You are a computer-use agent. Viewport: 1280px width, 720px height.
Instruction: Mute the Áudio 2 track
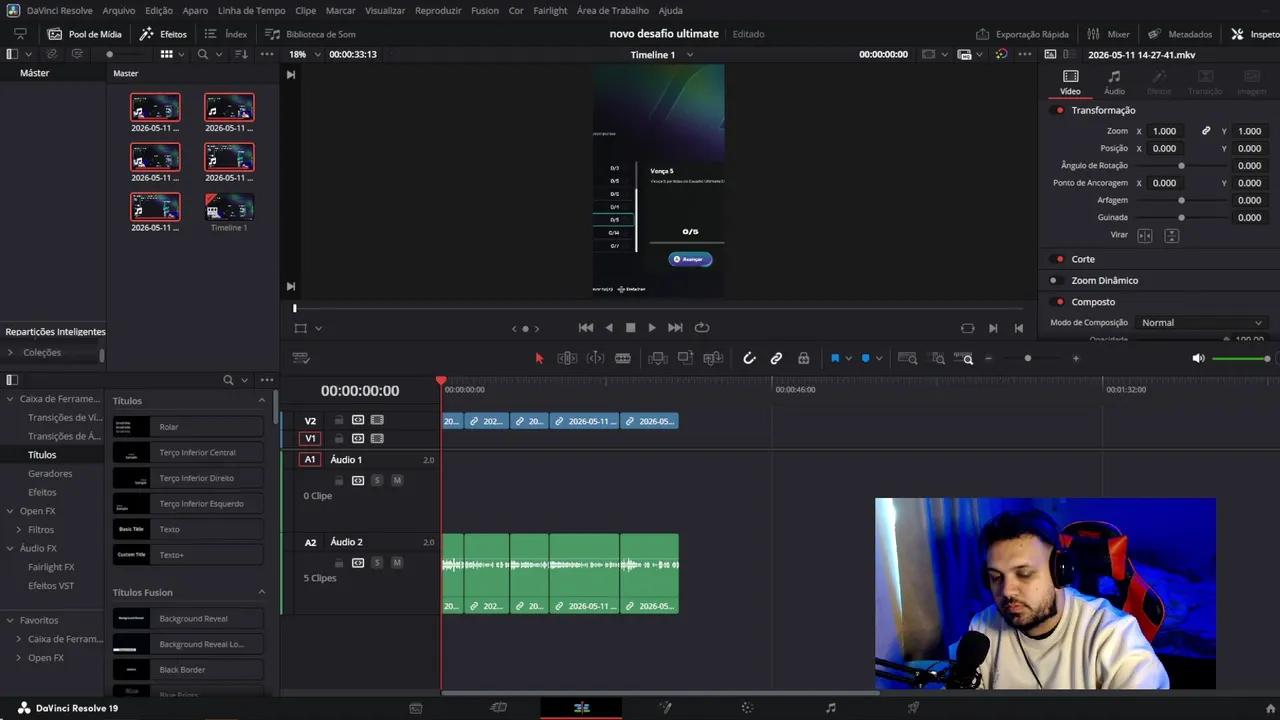click(x=397, y=563)
